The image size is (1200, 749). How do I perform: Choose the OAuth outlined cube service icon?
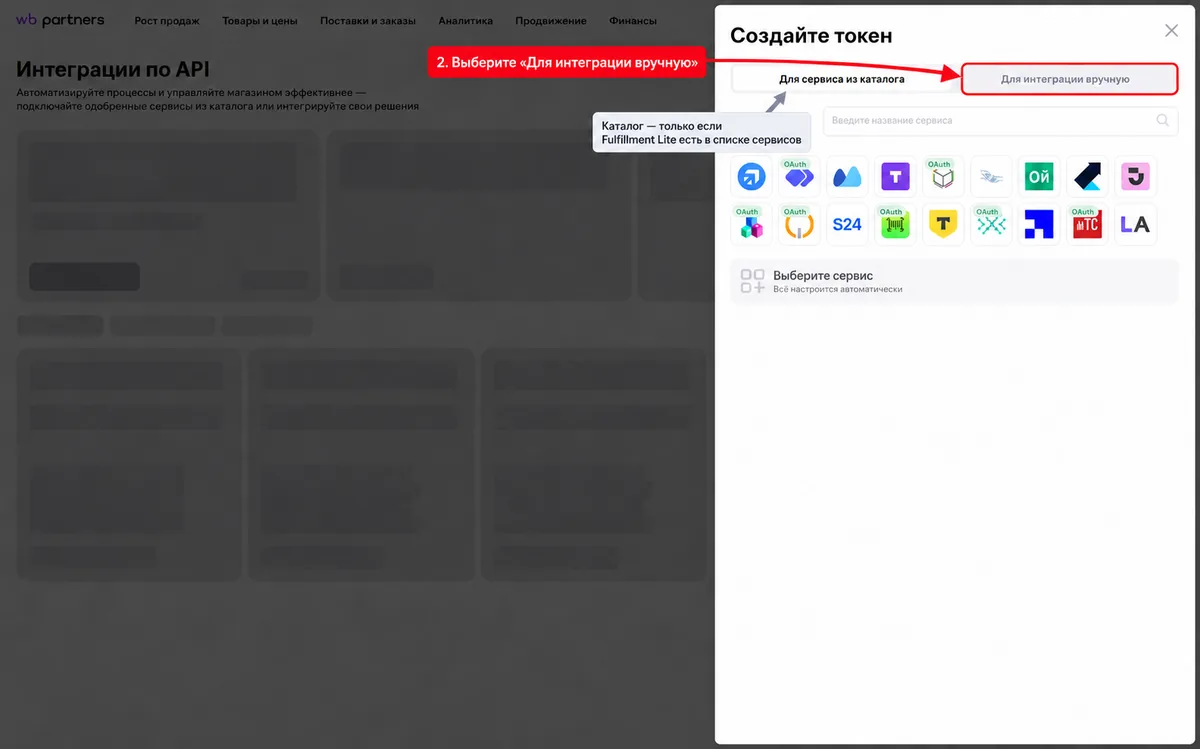pos(943,177)
